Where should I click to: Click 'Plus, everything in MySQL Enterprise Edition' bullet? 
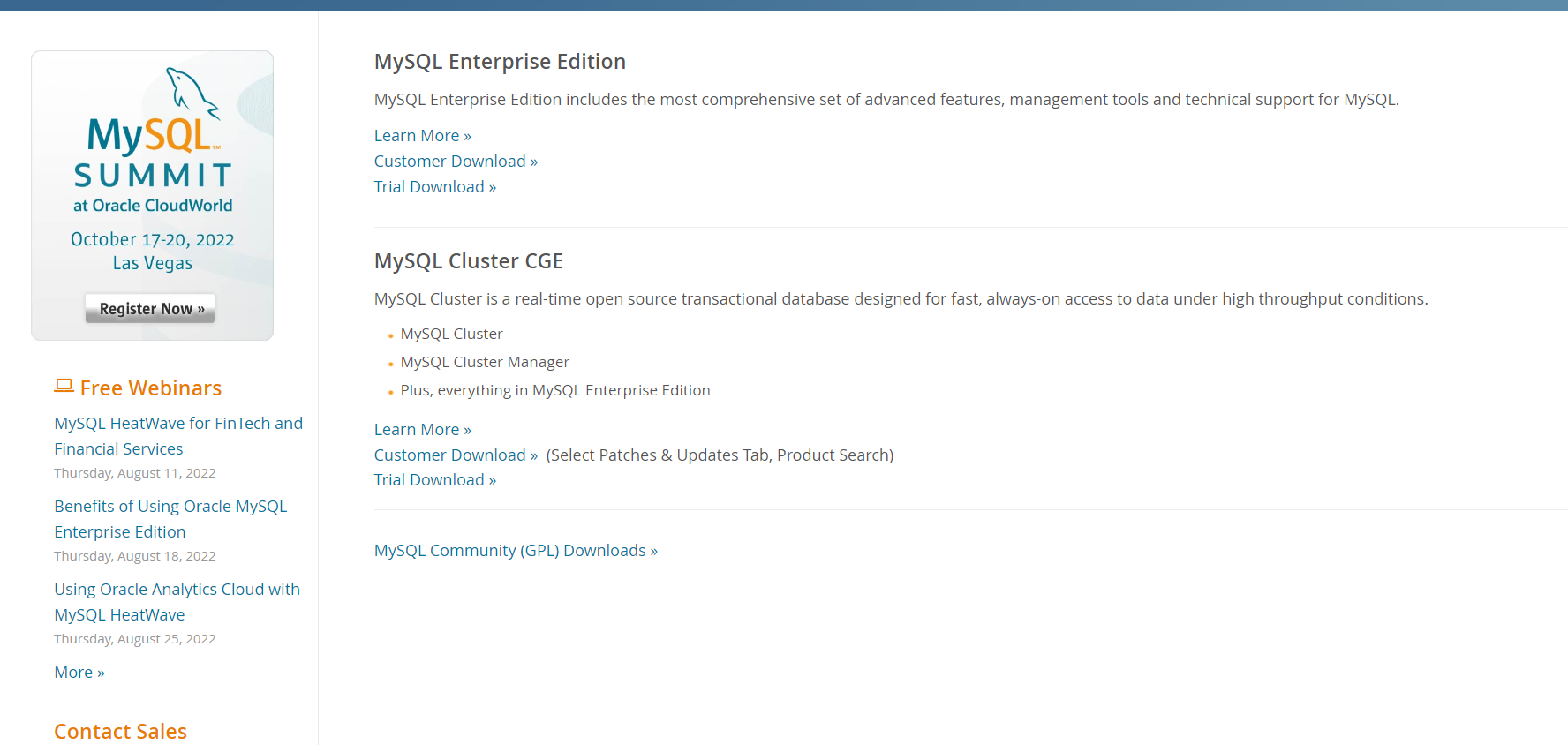555,390
